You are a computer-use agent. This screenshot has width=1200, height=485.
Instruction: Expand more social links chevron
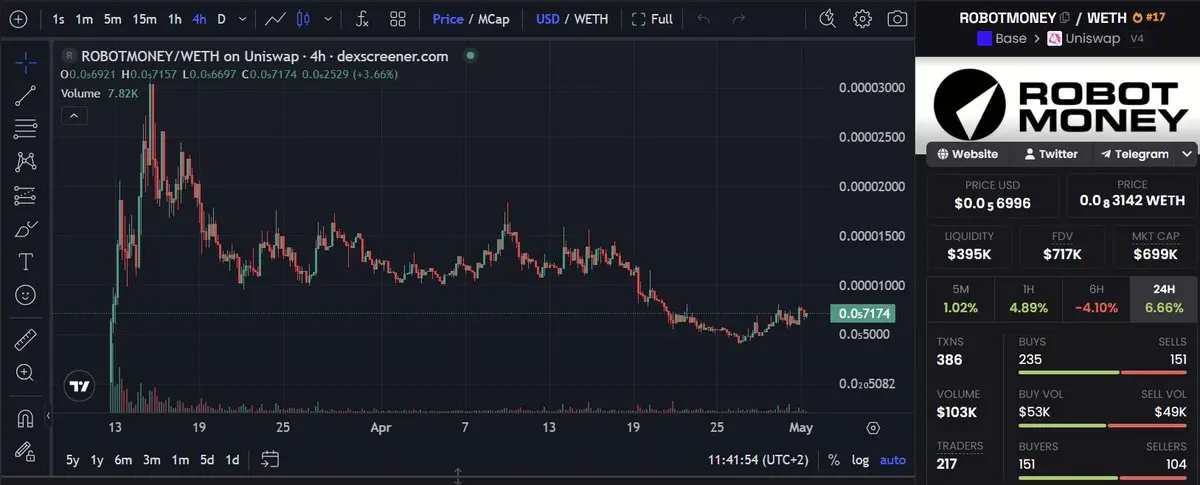(x=1187, y=154)
